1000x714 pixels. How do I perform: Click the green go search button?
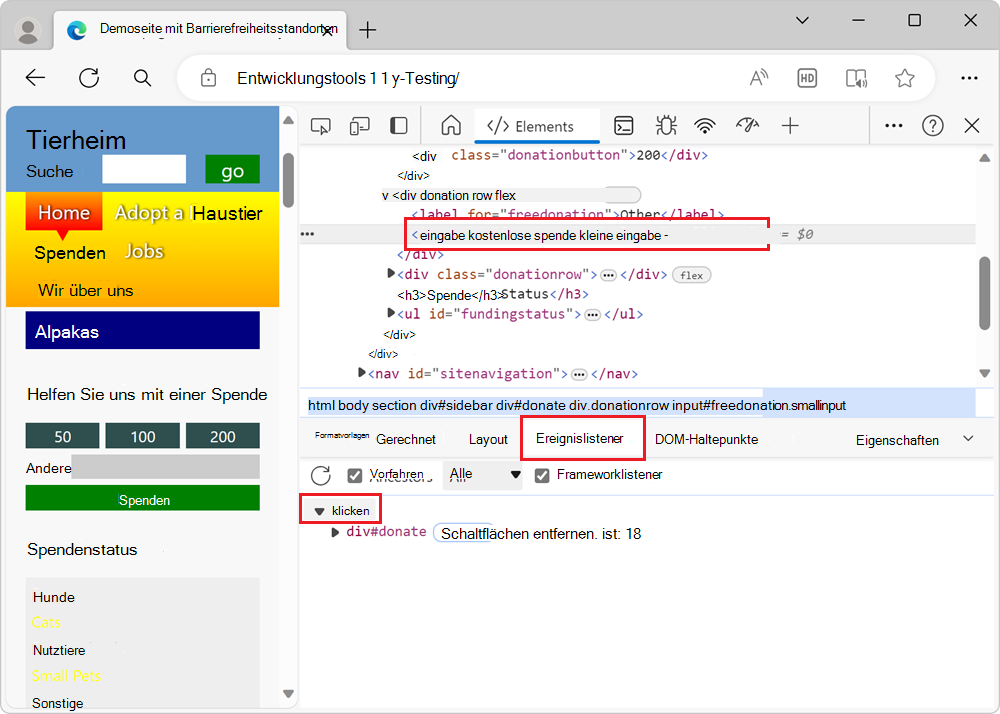pos(231,170)
